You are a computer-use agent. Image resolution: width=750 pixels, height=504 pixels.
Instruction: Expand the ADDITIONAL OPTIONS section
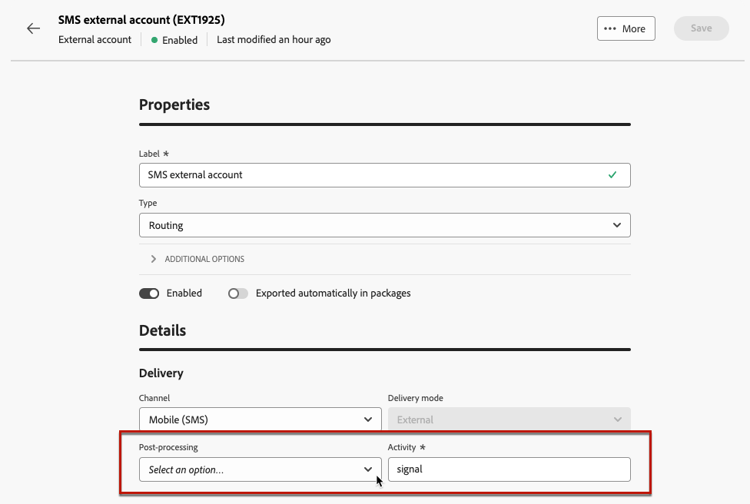pos(204,259)
